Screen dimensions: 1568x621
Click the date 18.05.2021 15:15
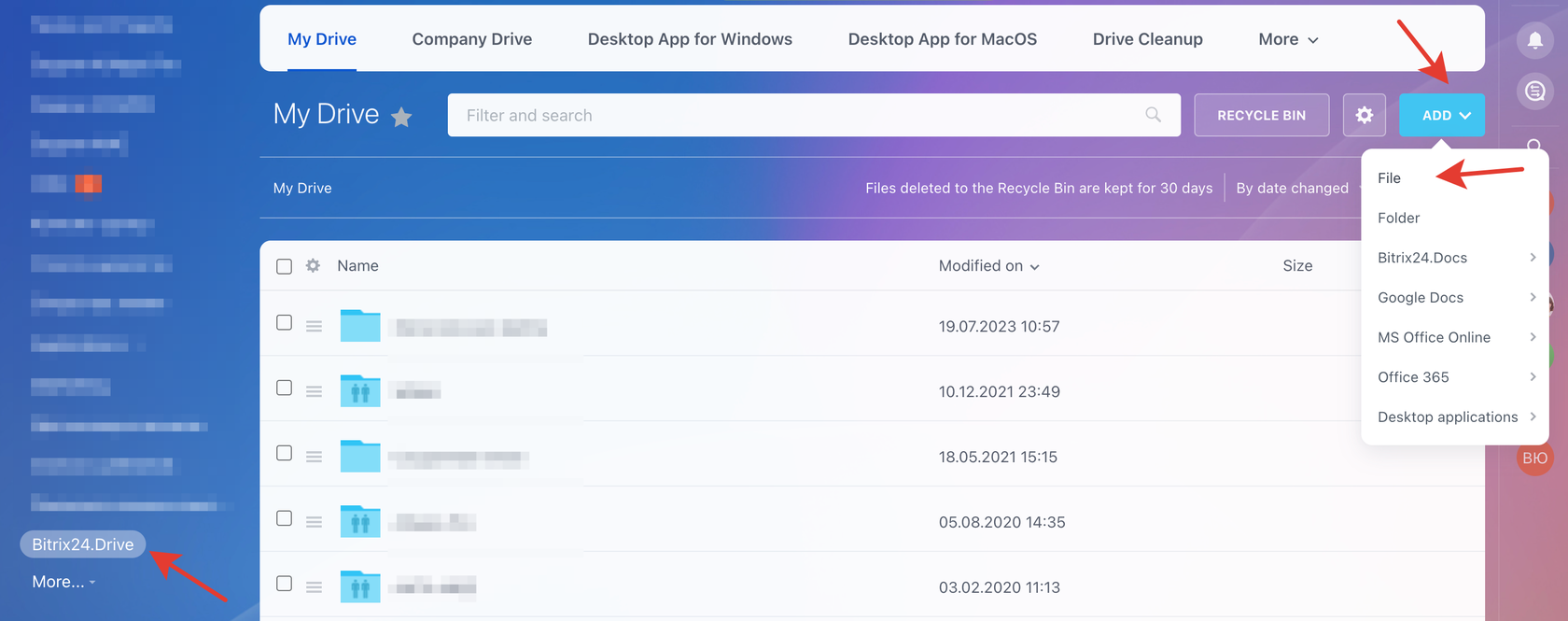coord(998,458)
